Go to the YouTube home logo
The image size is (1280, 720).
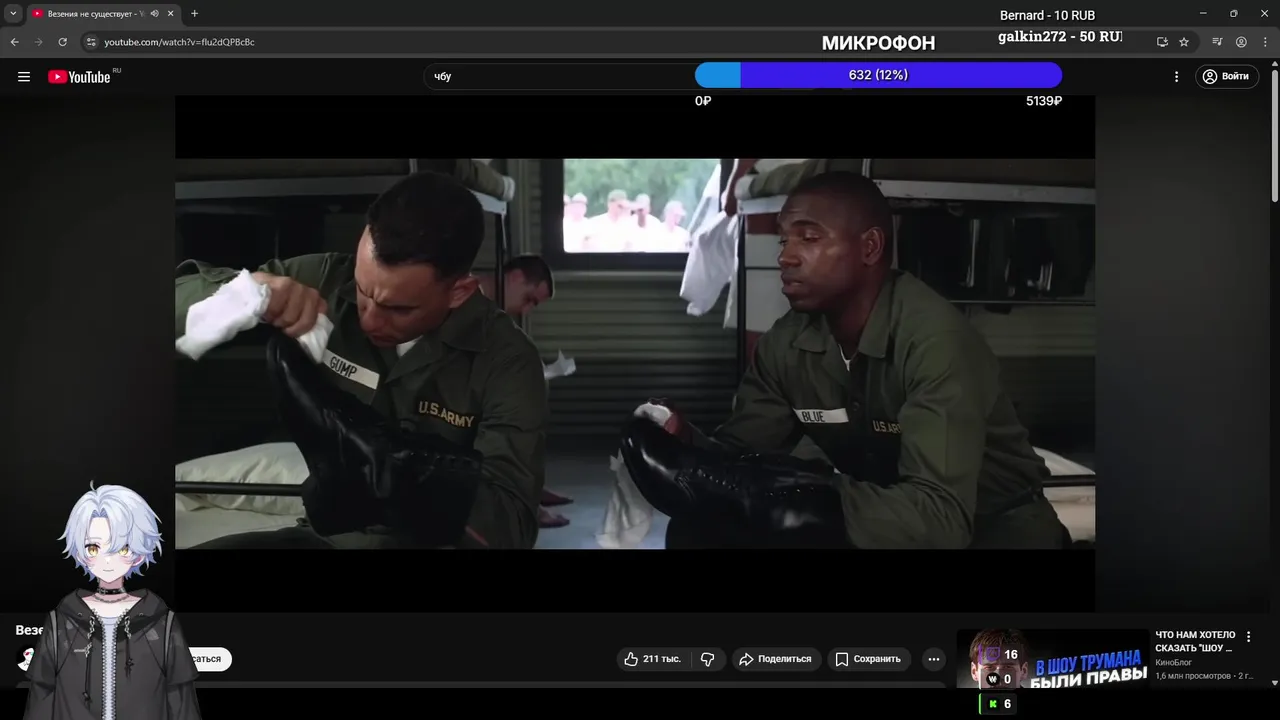point(79,76)
